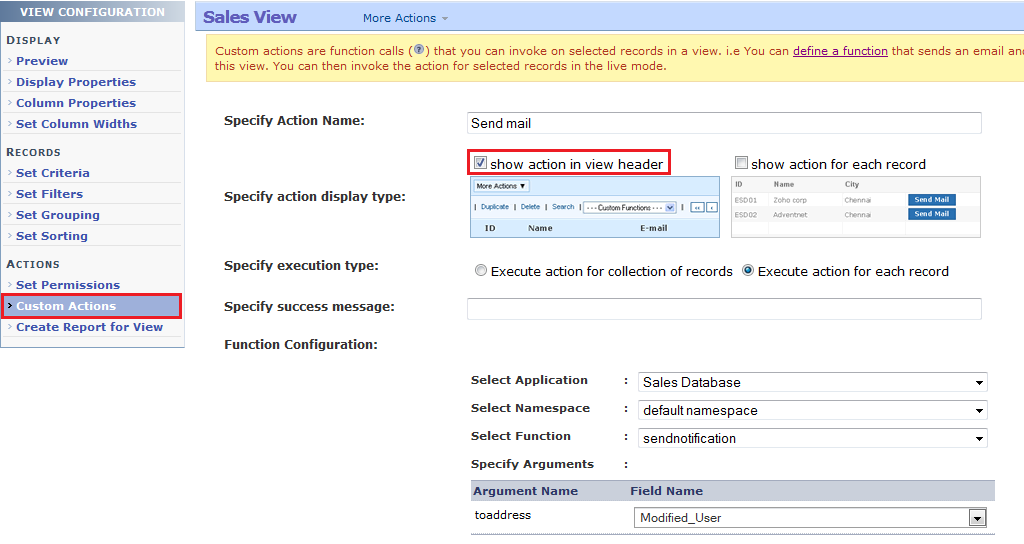The width and height of the screenshot is (1024, 544).
Task: Click the success message text field
Action: coord(724,309)
